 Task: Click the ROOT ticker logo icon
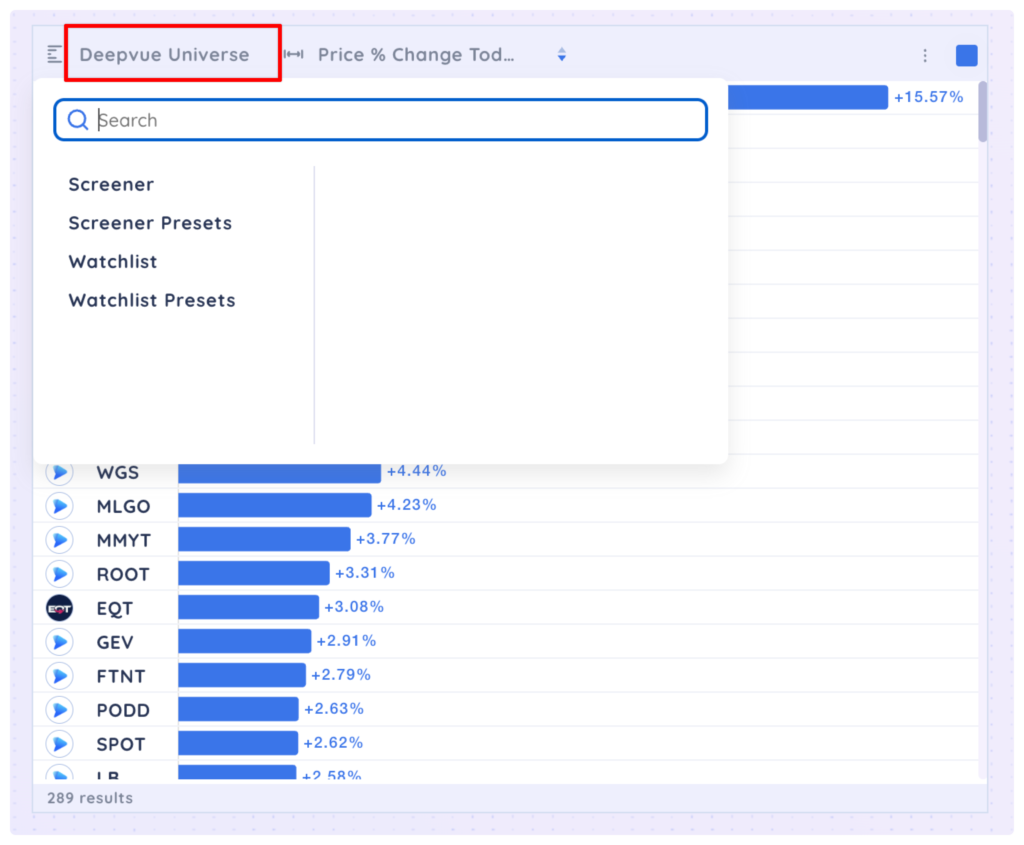[59, 573]
